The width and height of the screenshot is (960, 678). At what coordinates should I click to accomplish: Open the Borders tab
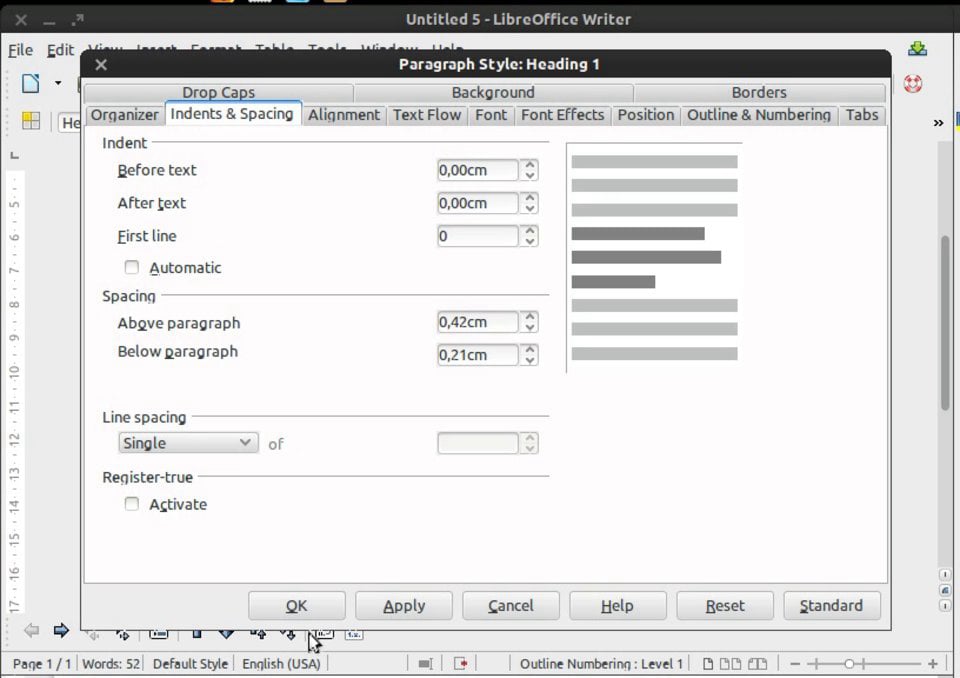pyautogui.click(x=759, y=92)
